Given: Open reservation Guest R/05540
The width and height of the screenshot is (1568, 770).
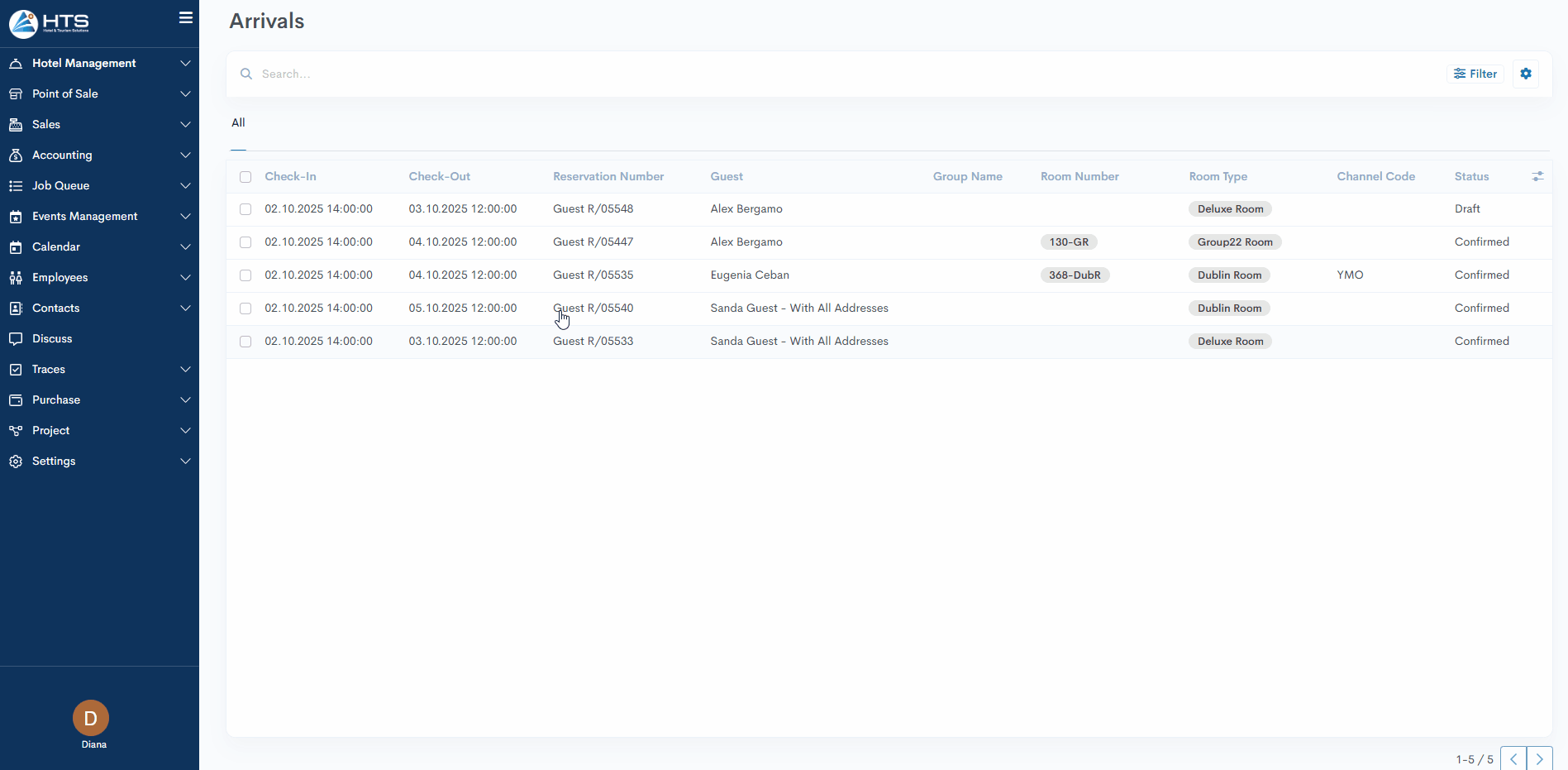Looking at the screenshot, I should tap(593, 308).
